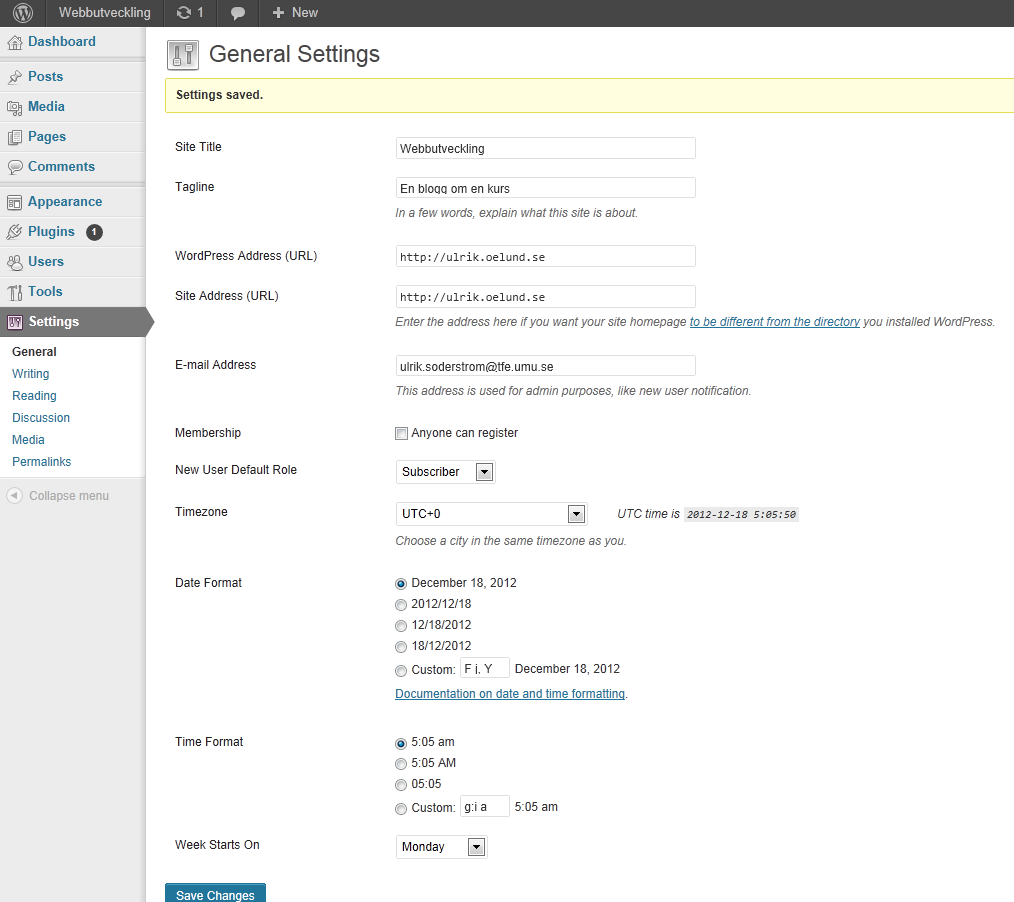1014x902 pixels.
Task: Click the Site Title input field
Action: point(546,148)
